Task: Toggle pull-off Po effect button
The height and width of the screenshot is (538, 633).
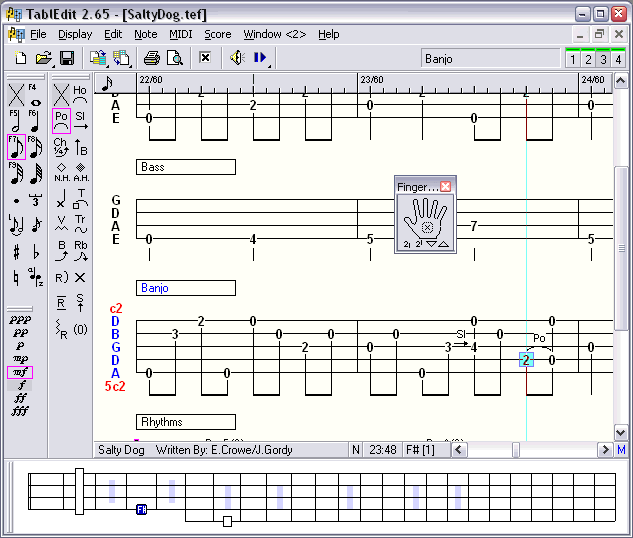Action: point(61,121)
